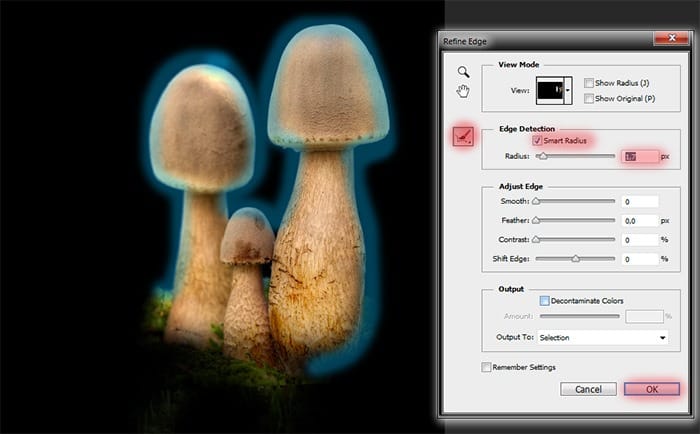Click the Cancel button
Screen dimensions: 700x434
(x=588, y=388)
